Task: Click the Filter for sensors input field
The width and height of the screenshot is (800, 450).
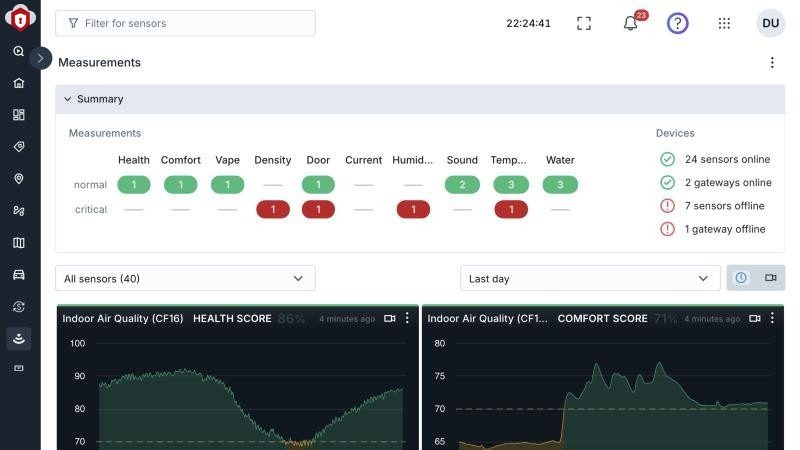Action: click(185, 23)
